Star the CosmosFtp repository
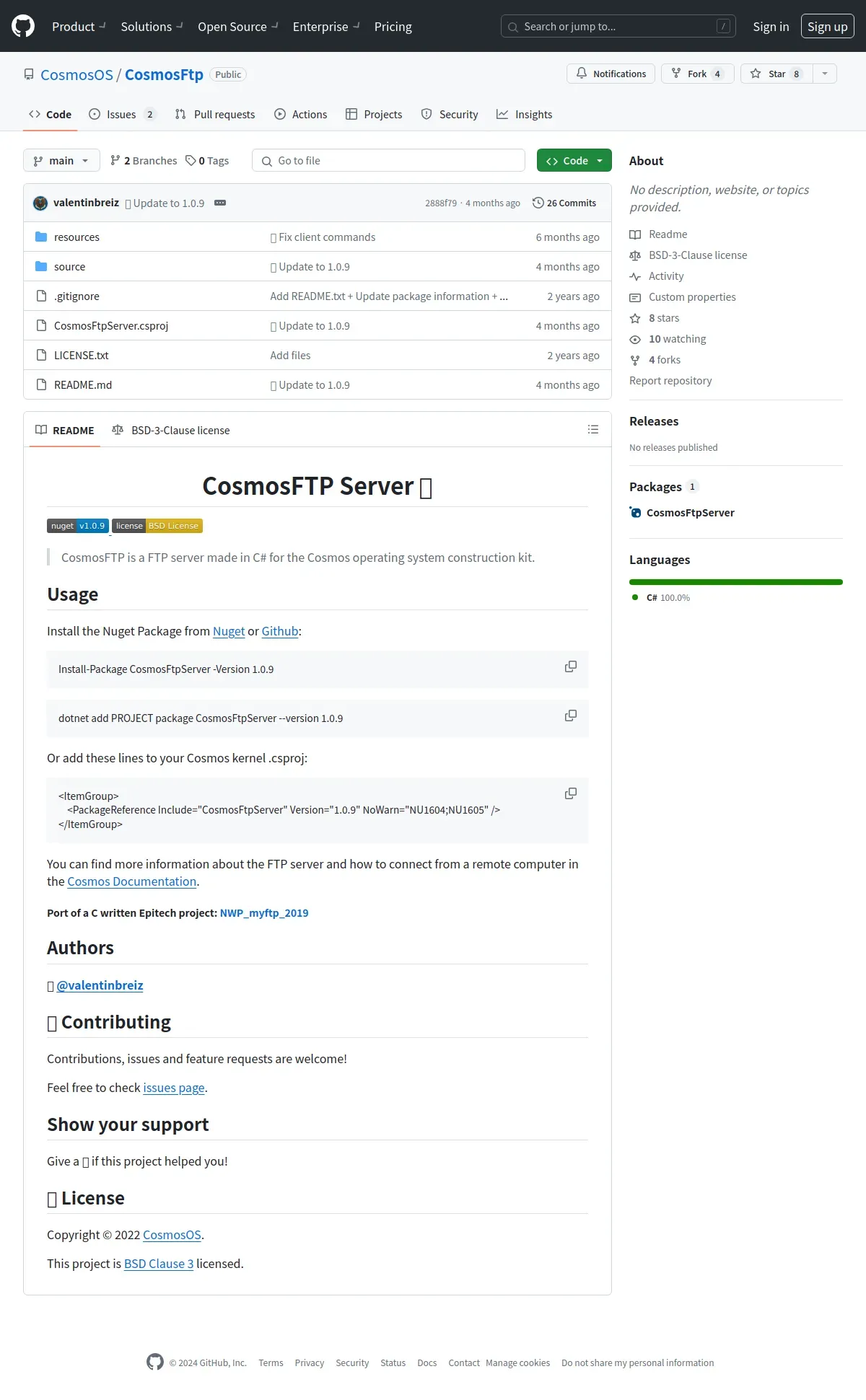Screen dimensions: 866x1400 coord(777,74)
